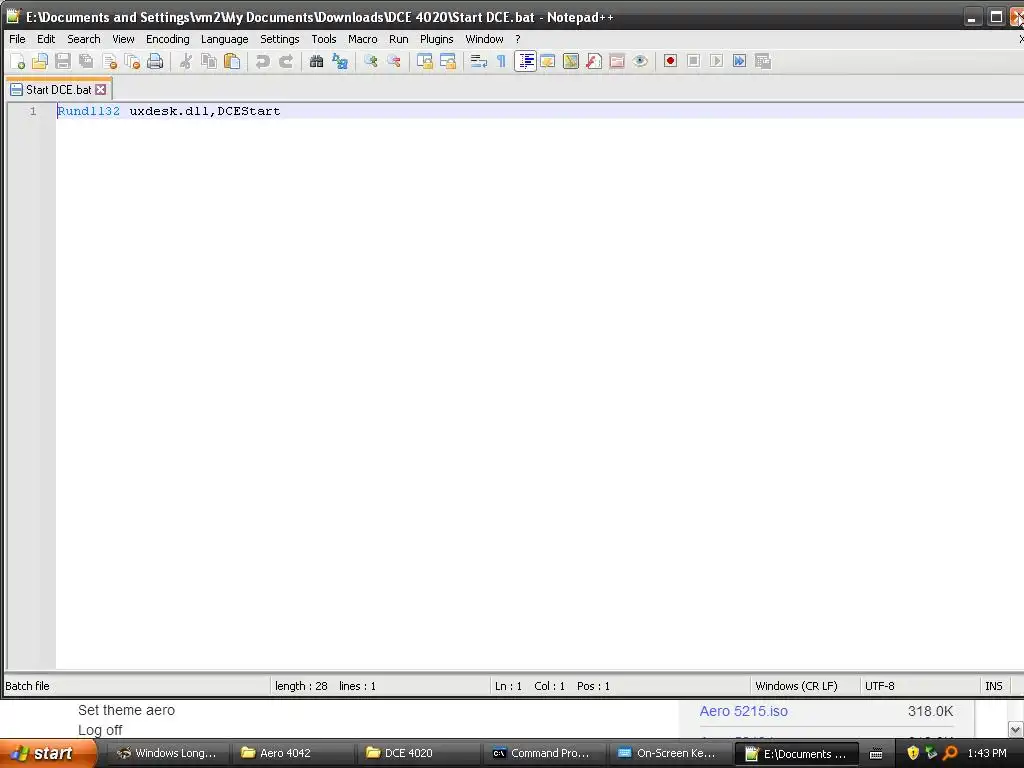Open the Plugins menu
Viewport: 1024px width, 768px height.
click(x=436, y=39)
